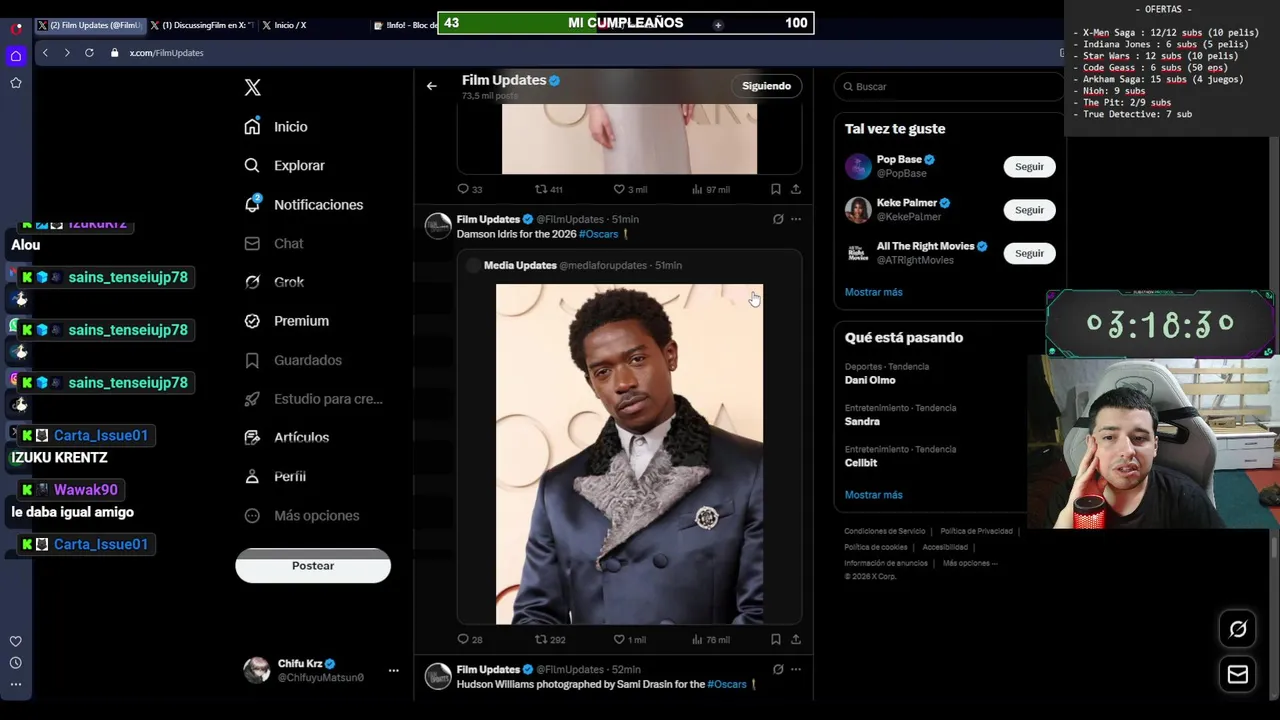Expand the footer Más opciones link

(x=970, y=563)
